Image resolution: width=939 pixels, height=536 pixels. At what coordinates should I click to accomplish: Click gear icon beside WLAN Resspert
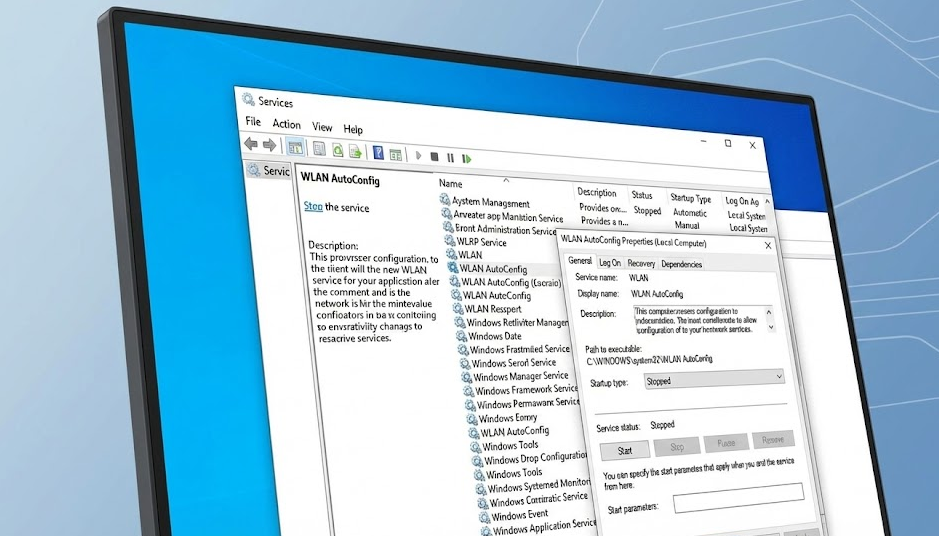coord(458,308)
